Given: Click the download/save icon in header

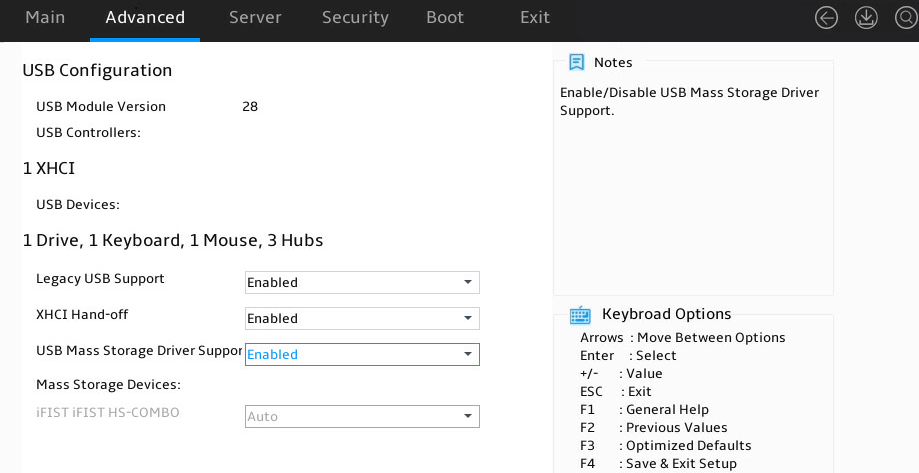Looking at the screenshot, I should coord(866,18).
